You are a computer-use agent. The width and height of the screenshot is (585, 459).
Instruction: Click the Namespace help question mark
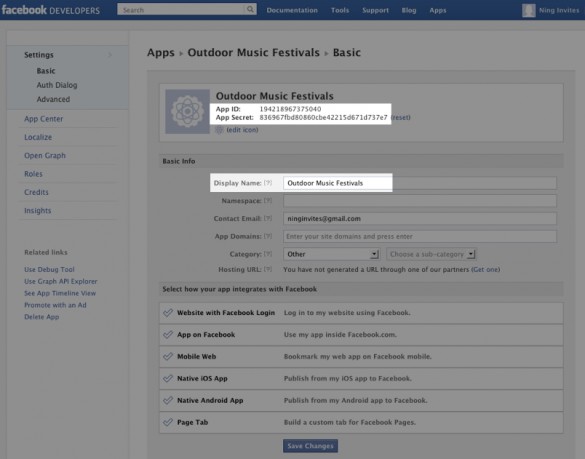[268, 201]
